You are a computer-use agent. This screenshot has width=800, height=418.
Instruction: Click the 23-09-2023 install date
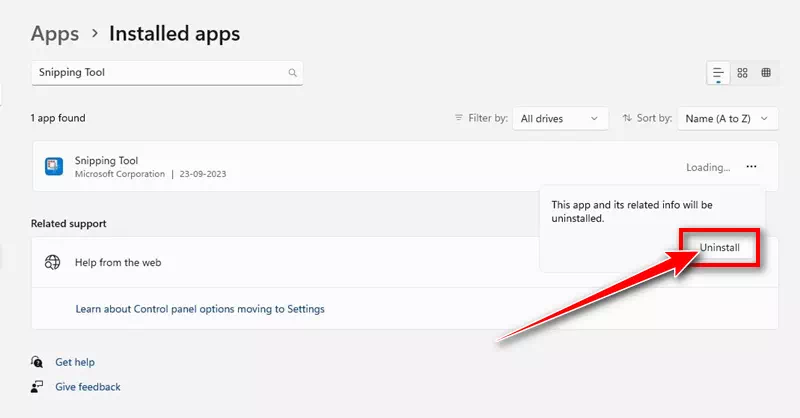click(x=203, y=174)
